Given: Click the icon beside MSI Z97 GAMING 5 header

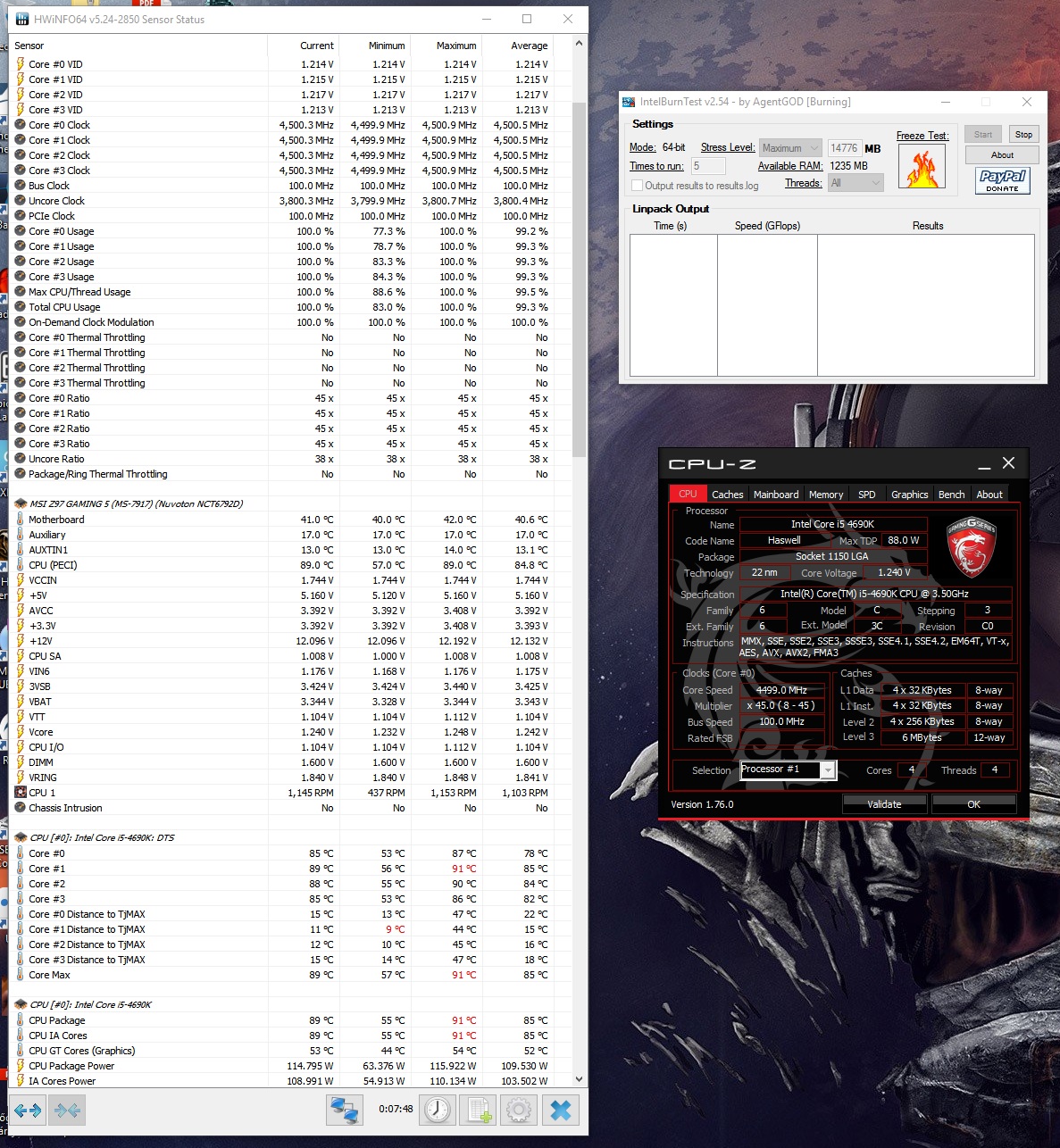Looking at the screenshot, I should click(21, 503).
